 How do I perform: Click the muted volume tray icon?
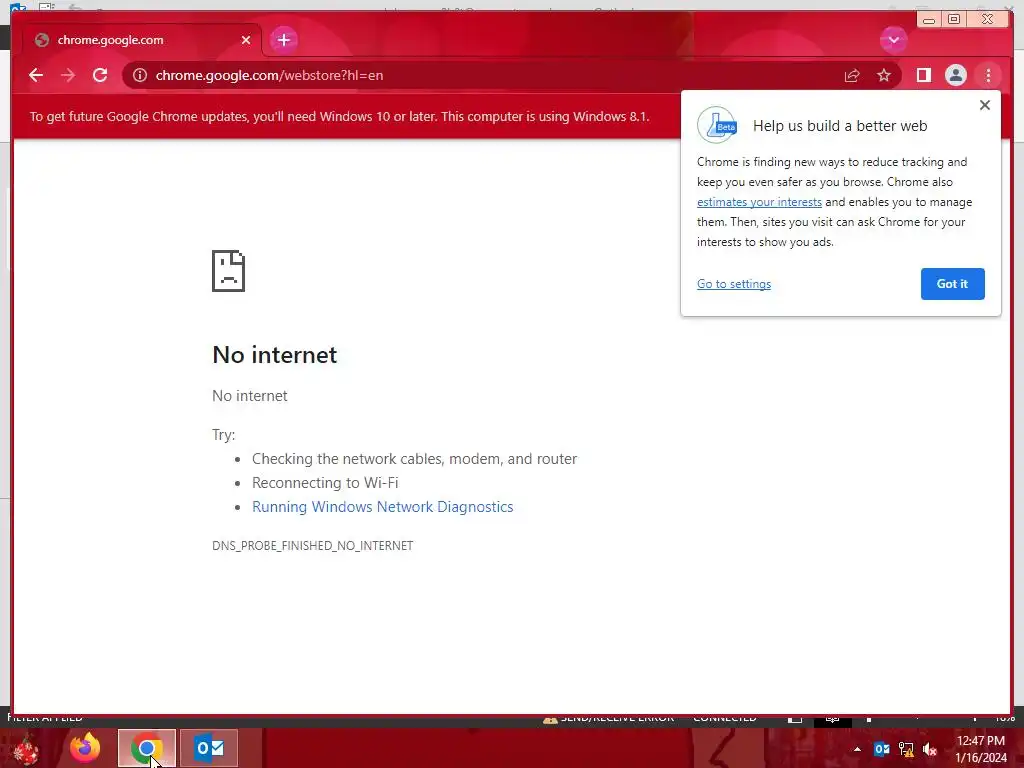(930, 749)
